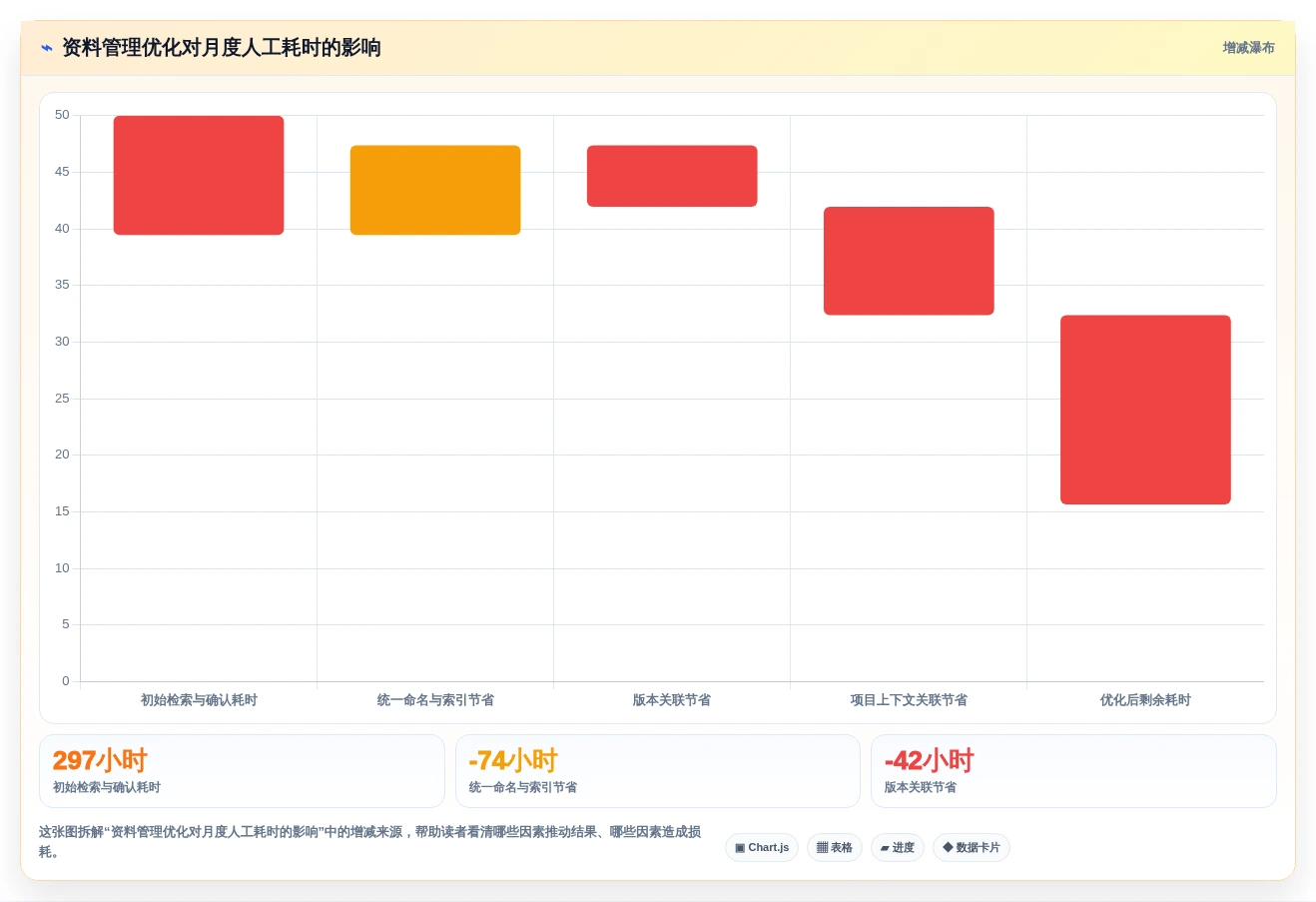Image resolution: width=1316 pixels, height=902 pixels.
Task: Click the chart title 资料管理优化对月度人工耗时的影响
Action: (222, 48)
